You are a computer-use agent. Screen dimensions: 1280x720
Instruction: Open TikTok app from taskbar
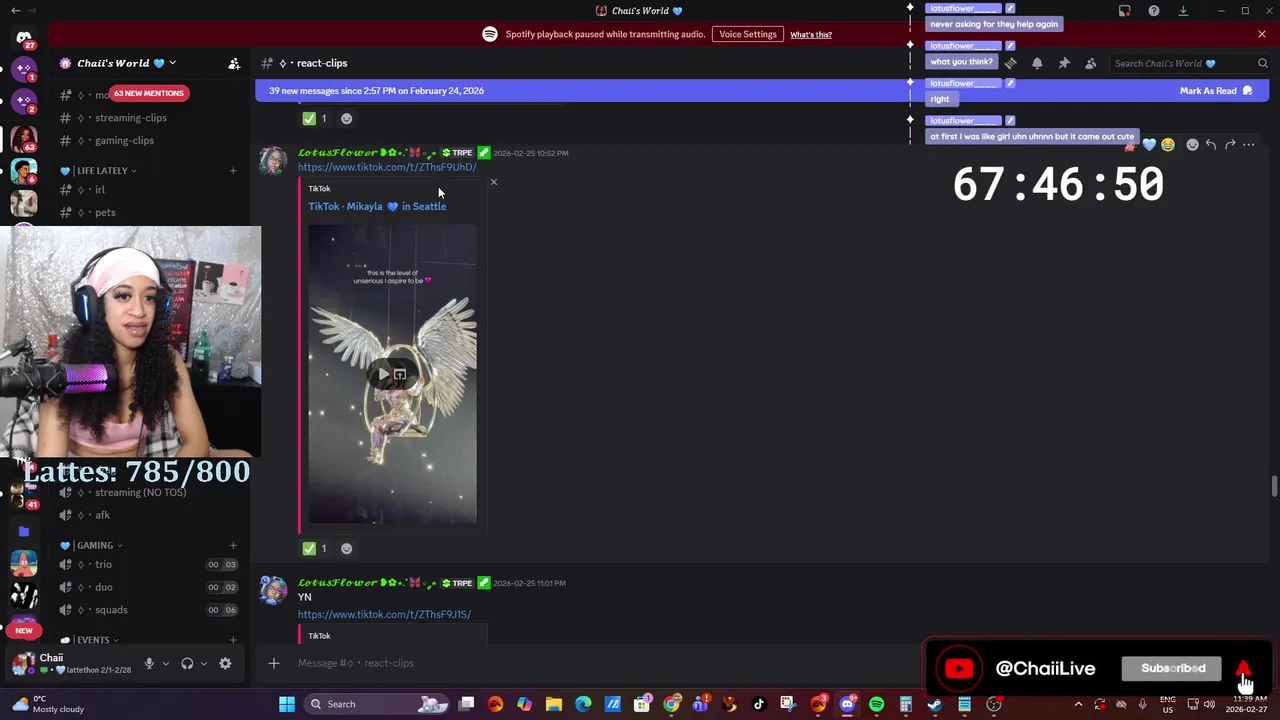[758, 704]
